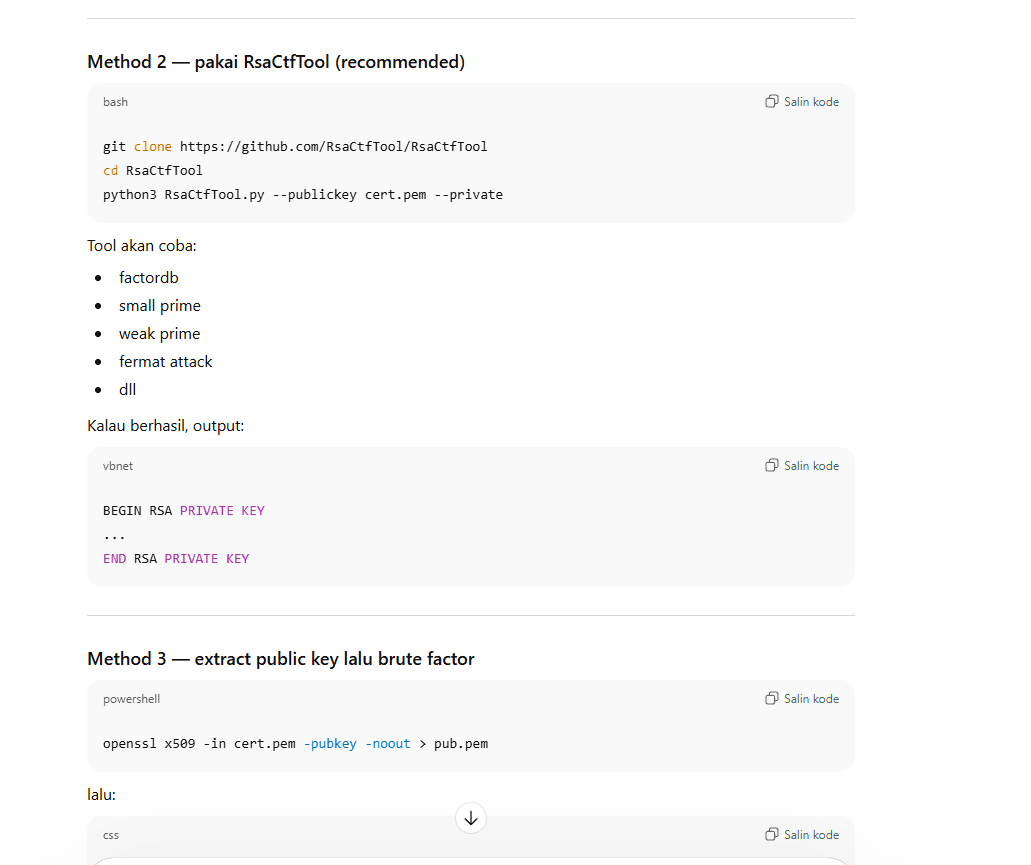Screen dimensions: 1031x865
Task: Click the python3 RsaCtfTool.py command line
Action: 302,195
